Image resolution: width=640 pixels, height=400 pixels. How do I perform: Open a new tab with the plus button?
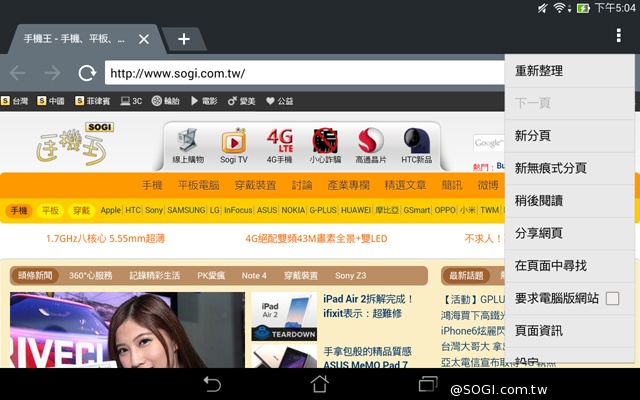[184, 39]
